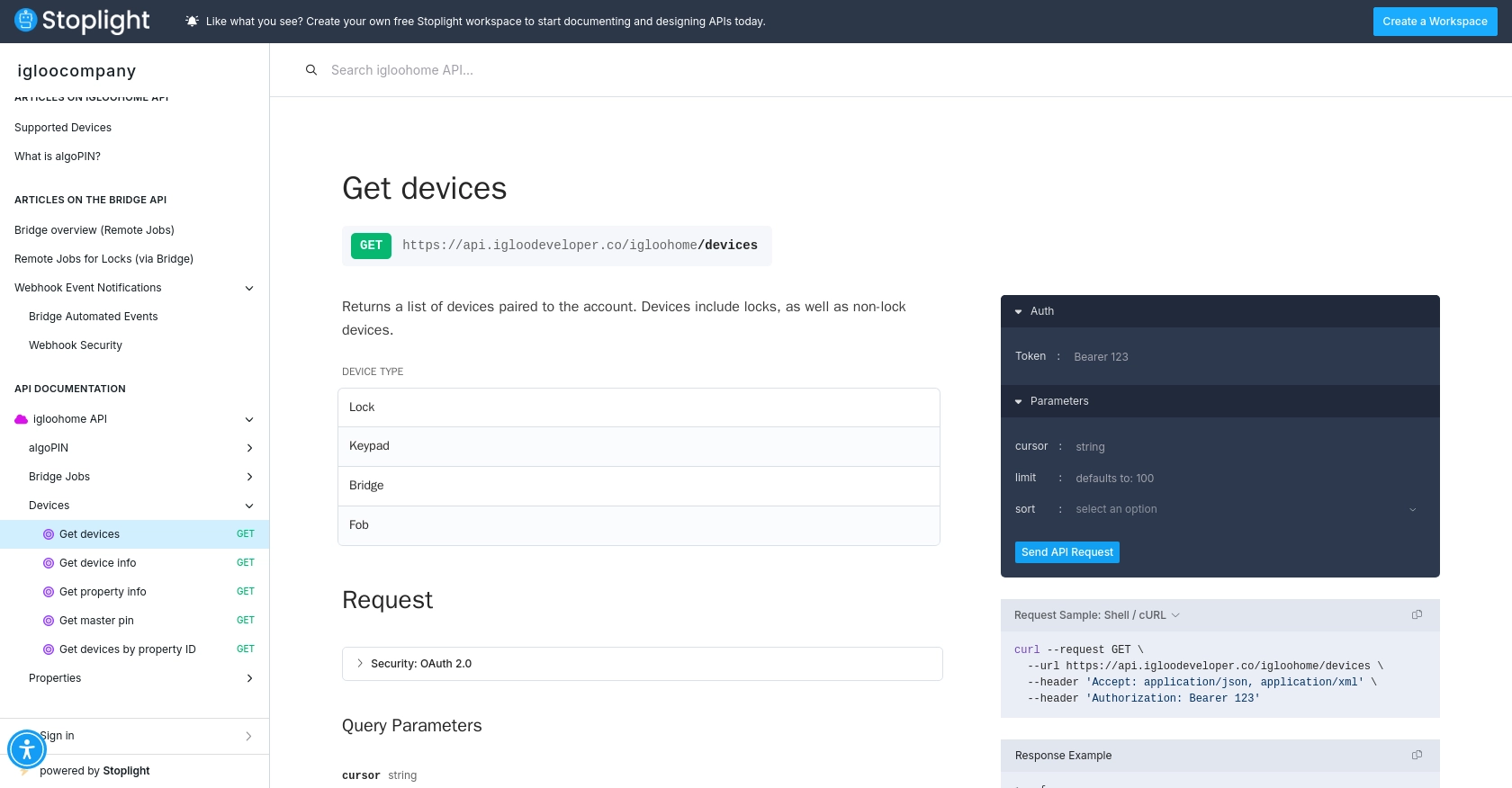1512x788 pixels.
Task: Click the Query Parameters heading
Action: pos(412,726)
